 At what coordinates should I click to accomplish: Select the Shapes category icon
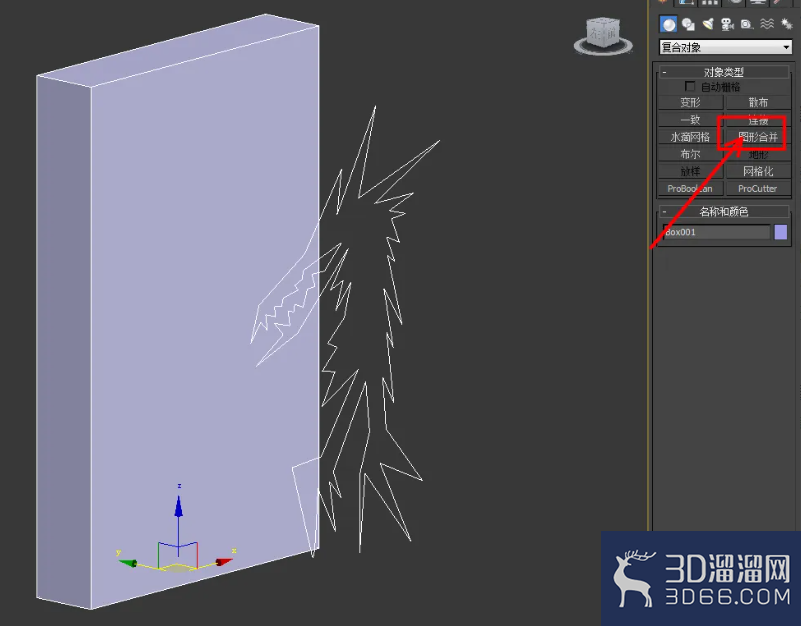688,24
